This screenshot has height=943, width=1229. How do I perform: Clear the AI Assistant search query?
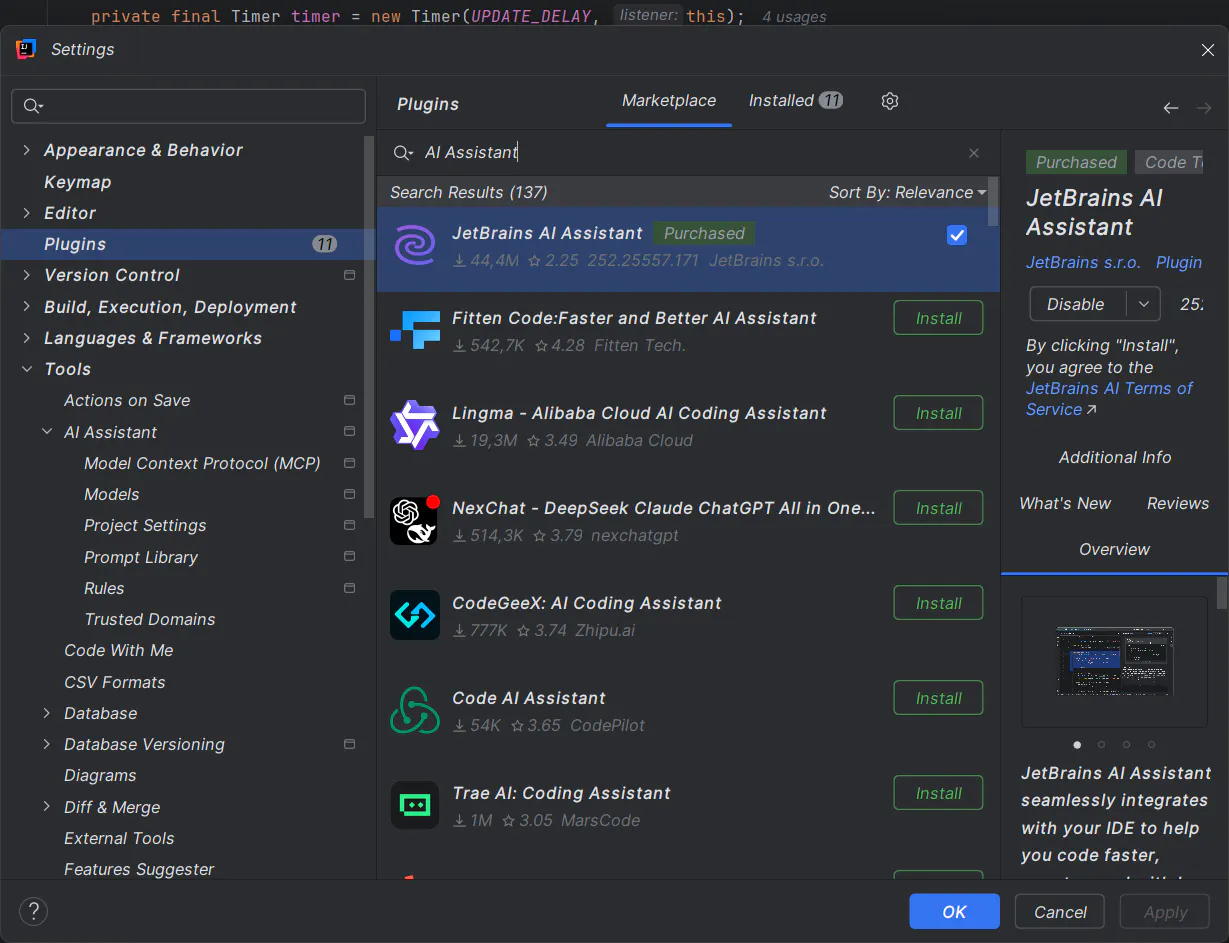(973, 152)
